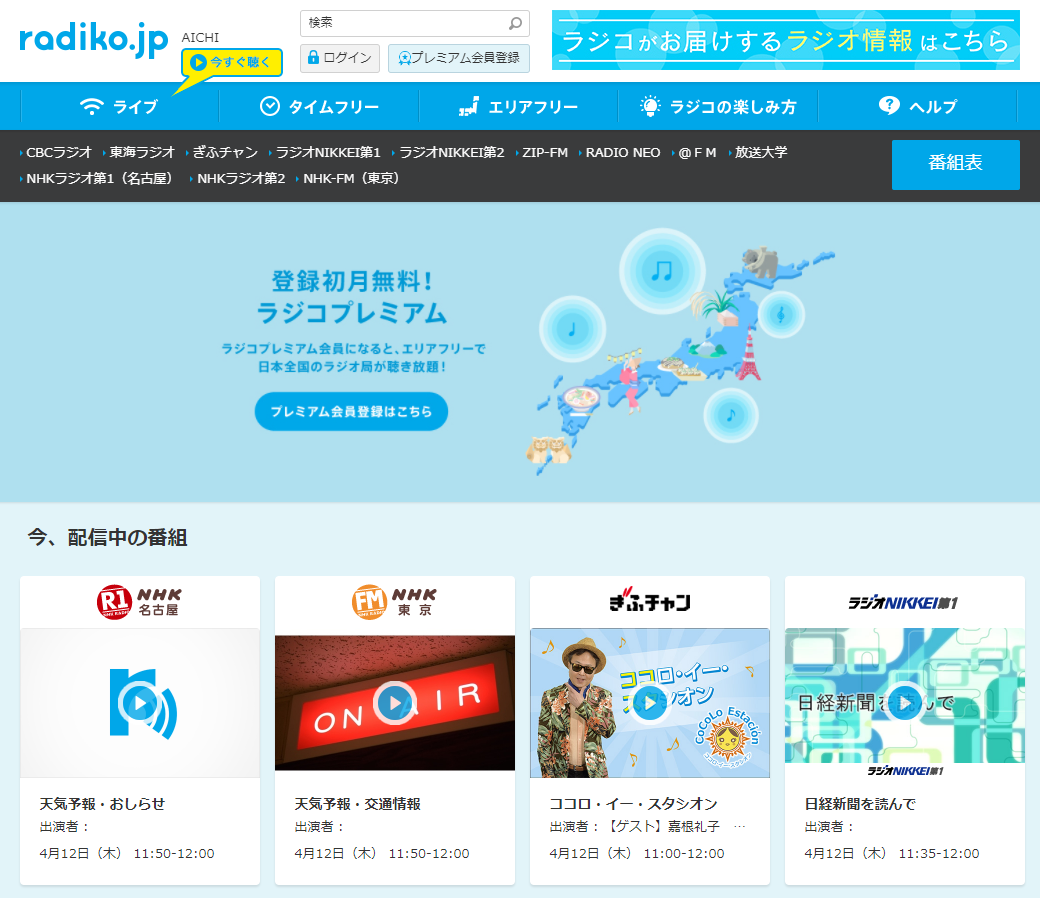The height and width of the screenshot is (898, 1040).
Task: Select ラジオNIKKEI第1 link in station bar
Action: coord(328,153)
